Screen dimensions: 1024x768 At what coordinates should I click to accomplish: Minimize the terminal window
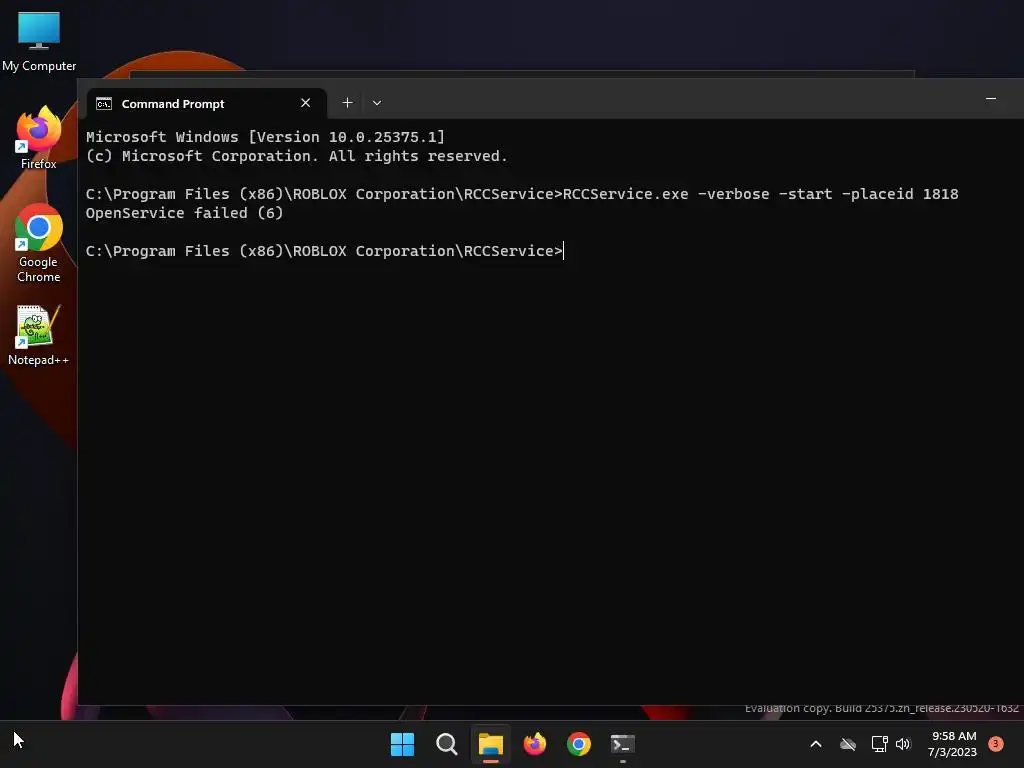pos(991,99)
